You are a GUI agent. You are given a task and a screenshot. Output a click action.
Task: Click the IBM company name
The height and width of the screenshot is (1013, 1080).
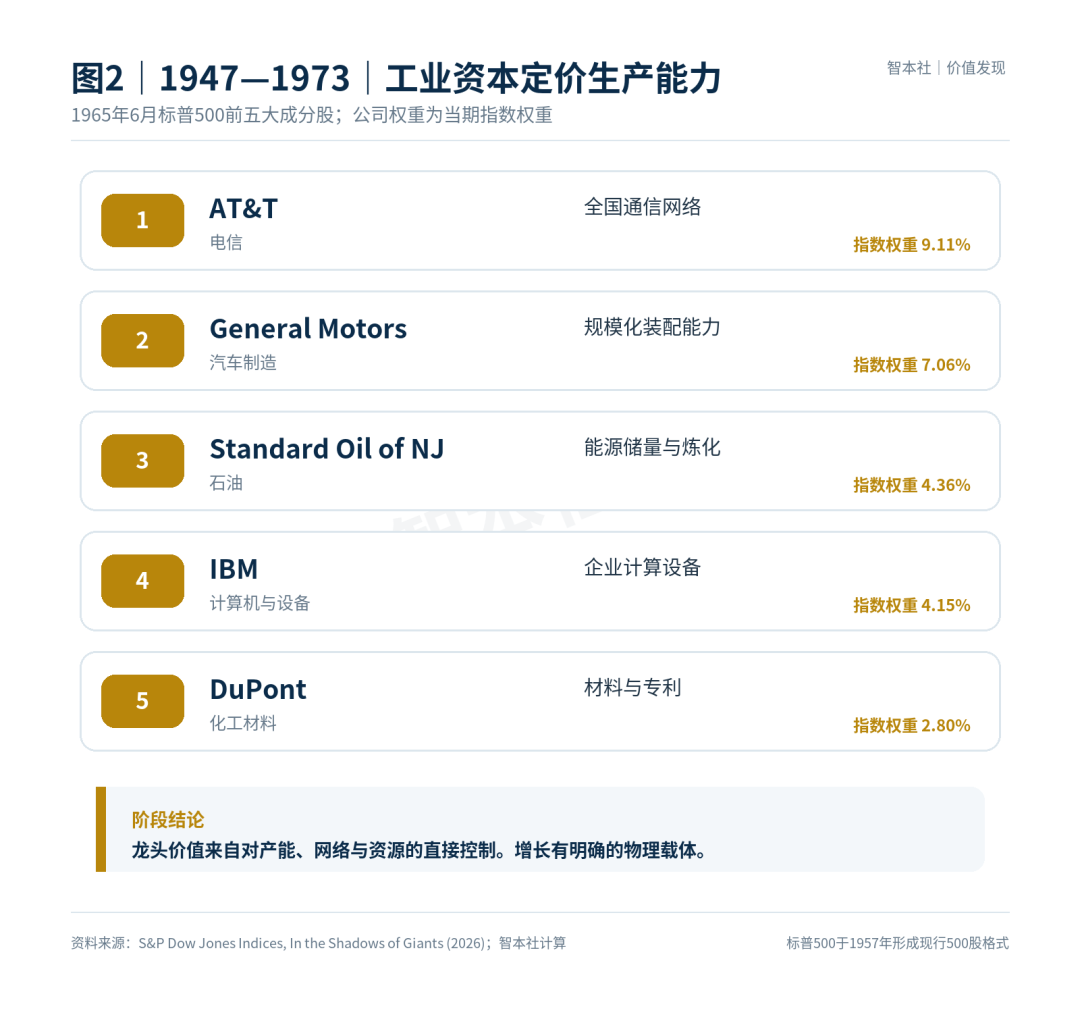tap(233, 570)
